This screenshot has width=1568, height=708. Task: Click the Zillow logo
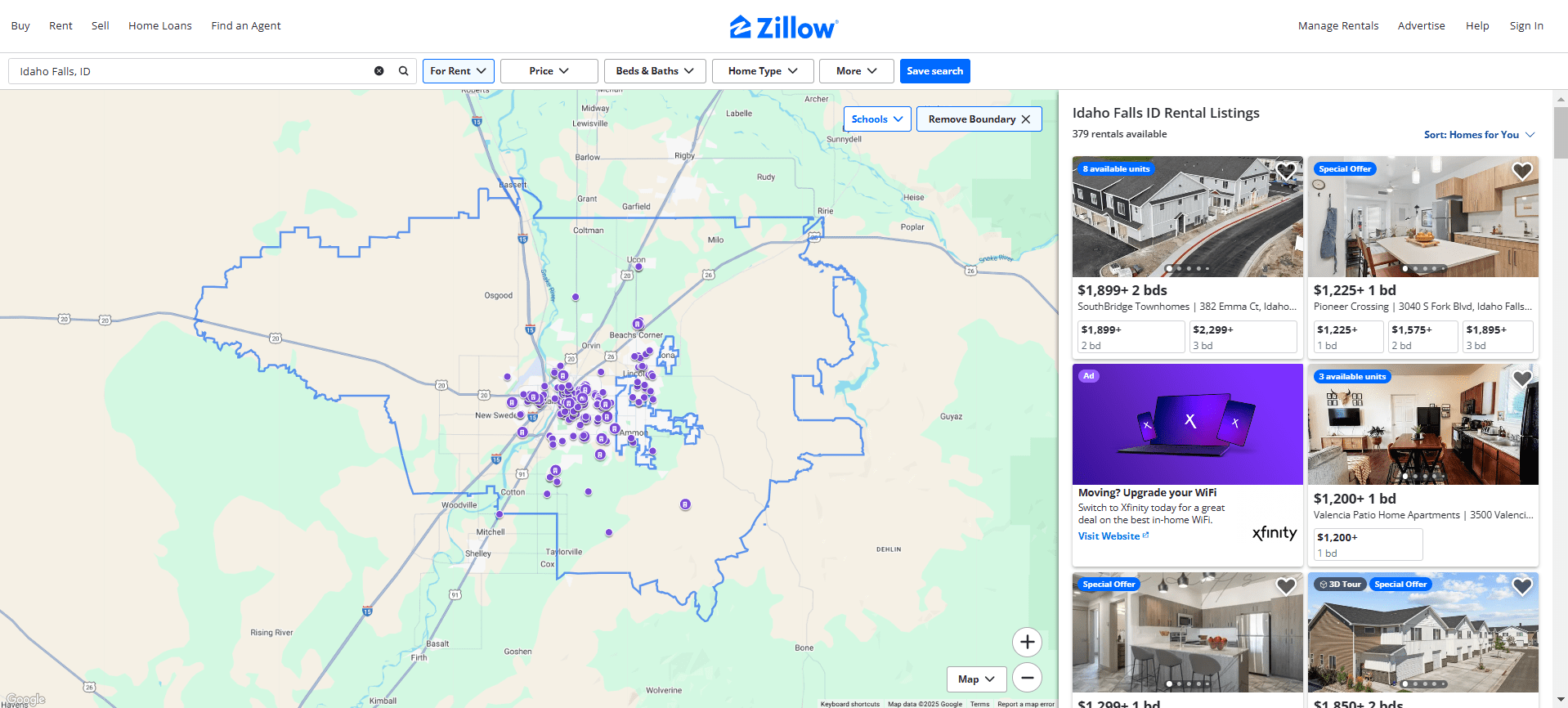coord(784,27)
